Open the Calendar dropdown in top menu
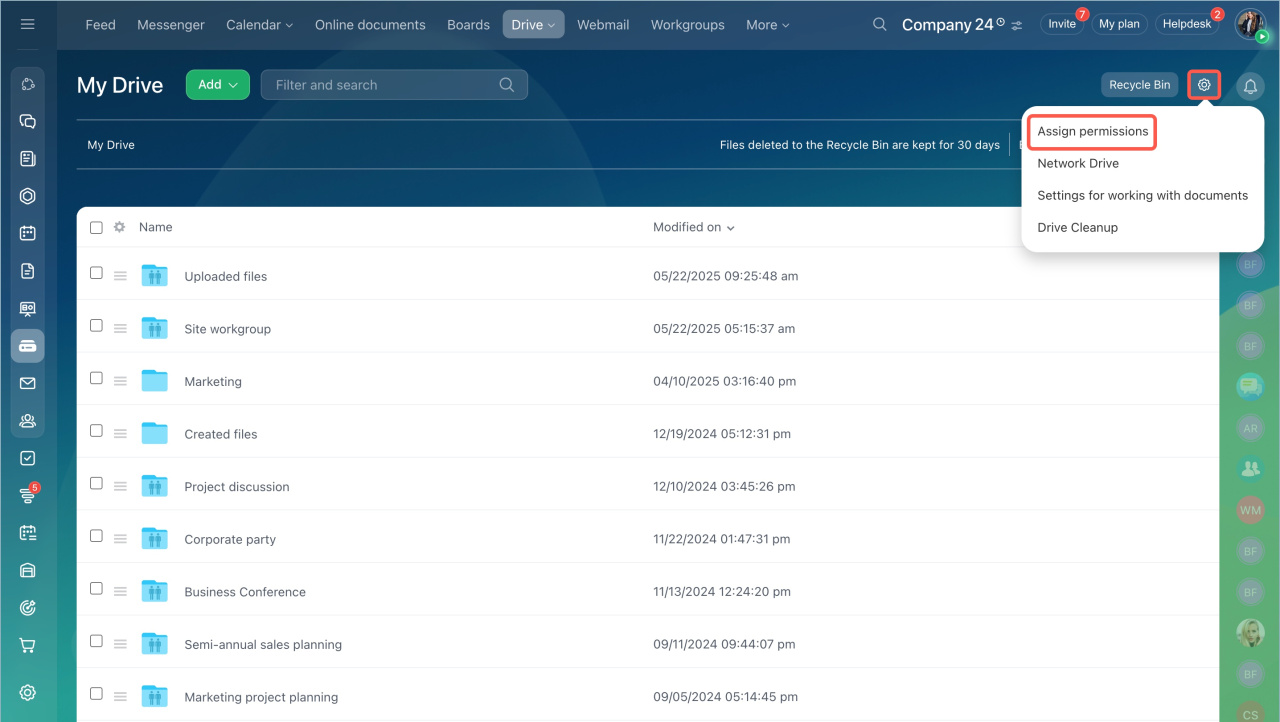Viewport: 1280px width, 722px height. [x=259, y=25]
